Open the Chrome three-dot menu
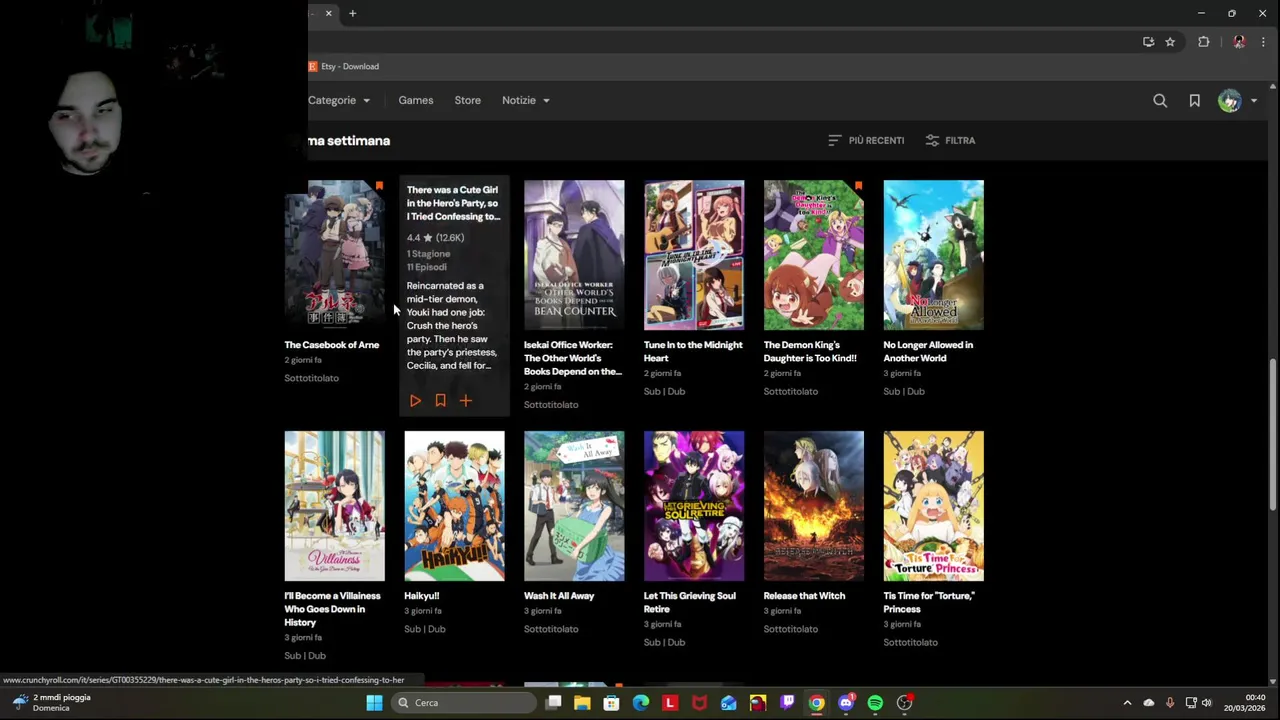1280x720 pixels. click(x=1263, y=42)
